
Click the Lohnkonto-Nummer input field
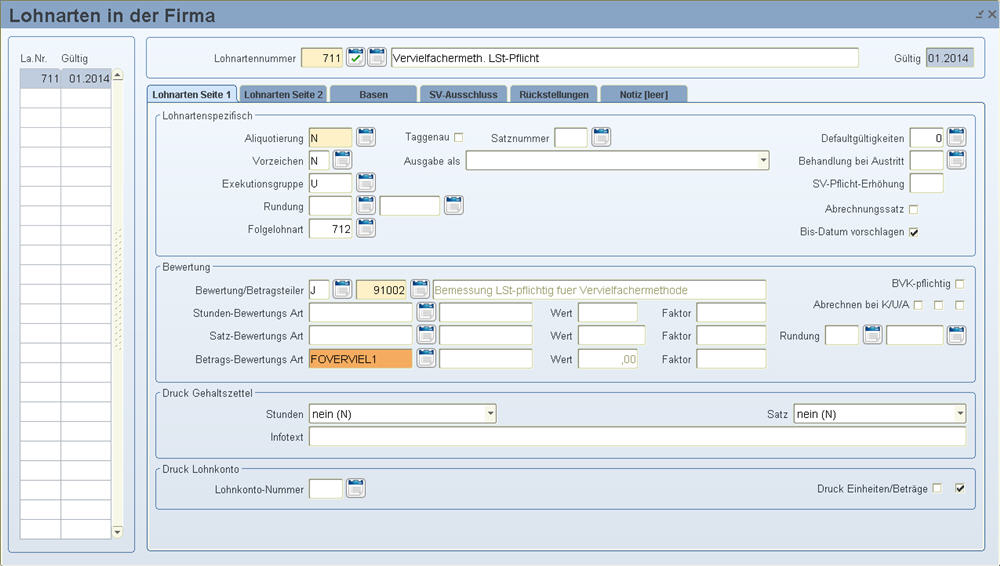[326, 489]
